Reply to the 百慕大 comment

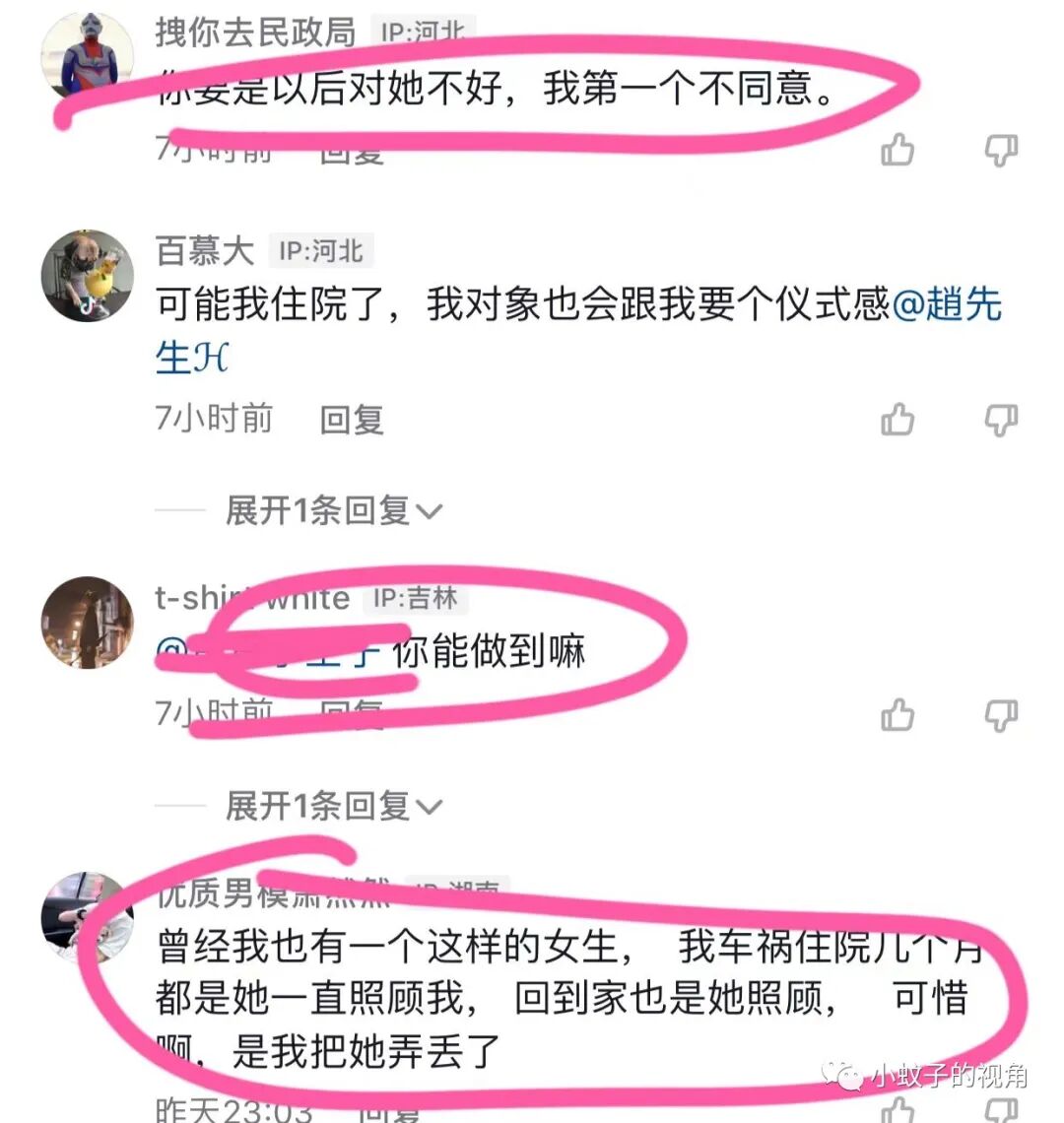tap(352, 420)
